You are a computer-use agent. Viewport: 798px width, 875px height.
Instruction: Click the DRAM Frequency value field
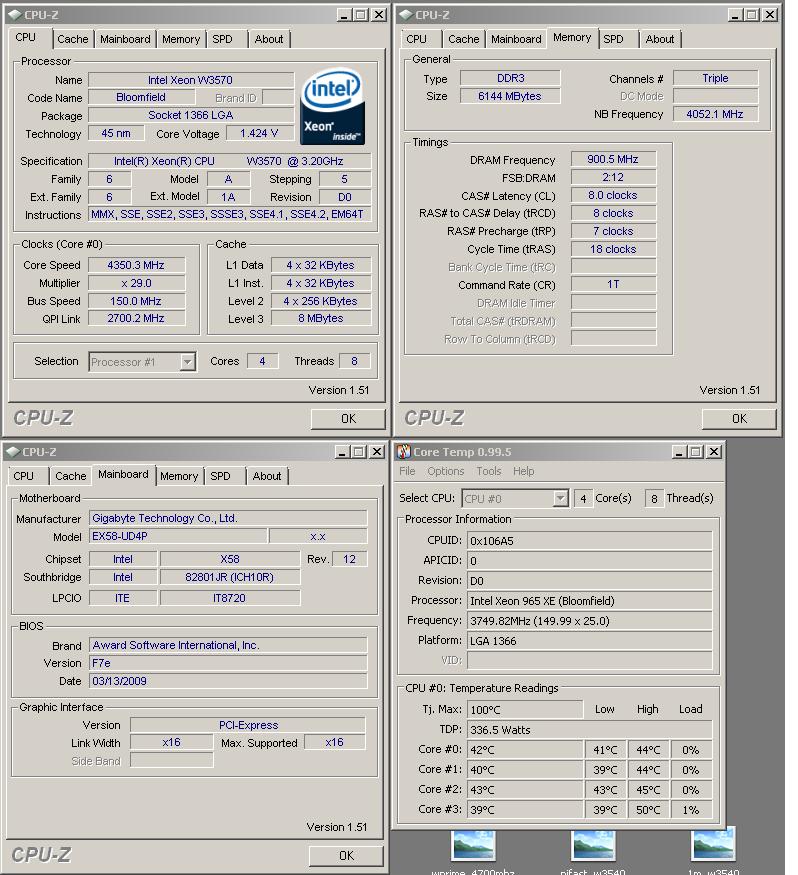click(613, 159)
